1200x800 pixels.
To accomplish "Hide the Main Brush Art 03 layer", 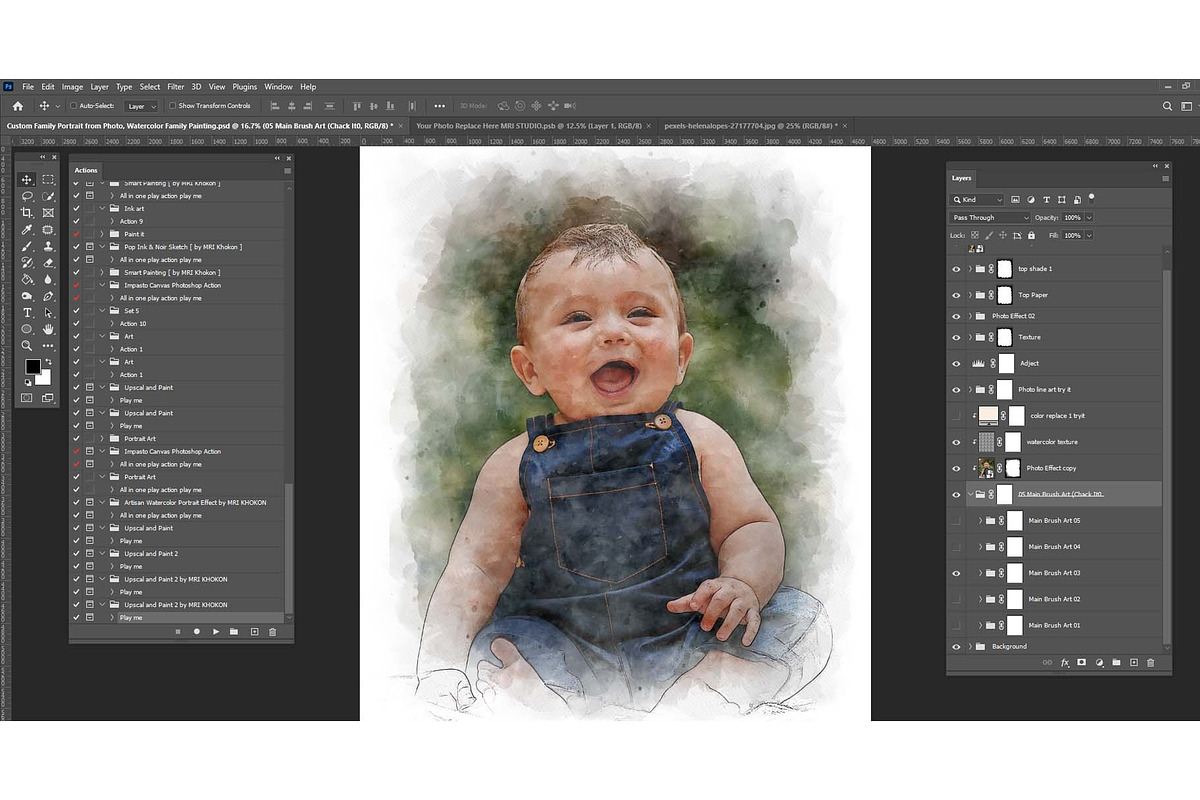I will [956, 573].
